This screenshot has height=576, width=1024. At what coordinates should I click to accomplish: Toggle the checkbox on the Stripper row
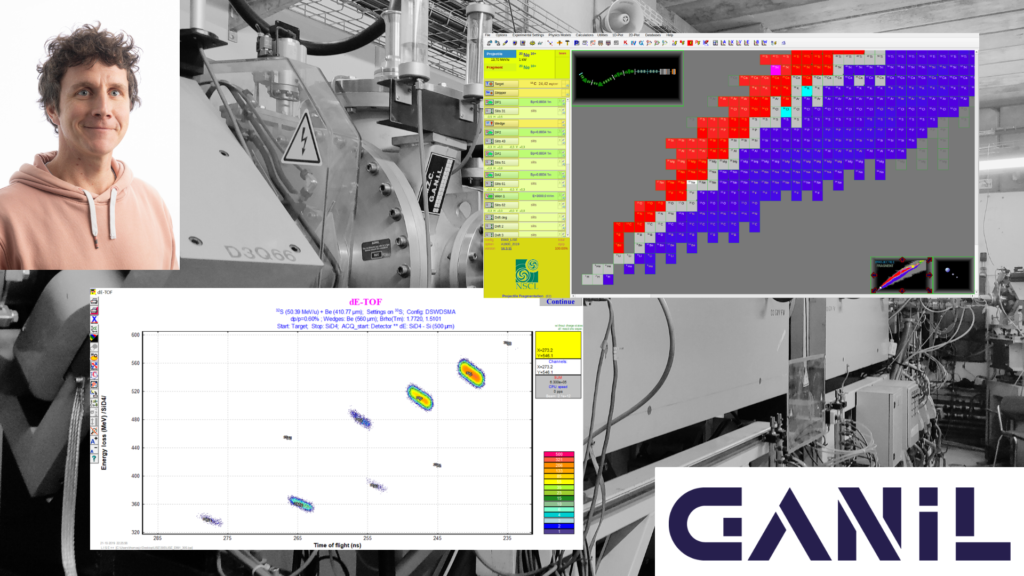(x=565, y=93)
